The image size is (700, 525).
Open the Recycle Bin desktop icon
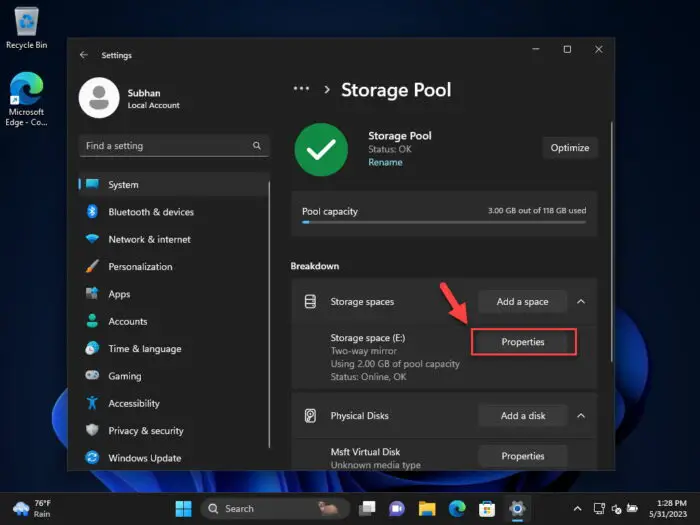[x=26, y=28]
